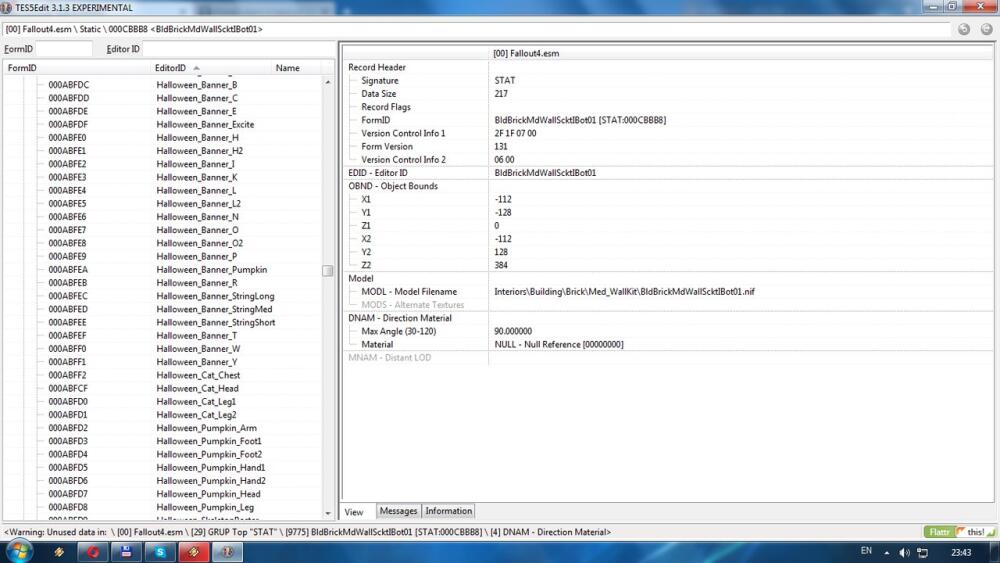The image size is (1000, 563).
Task: Click the tree scrollbar down arrow
Action: click(328, 513)
